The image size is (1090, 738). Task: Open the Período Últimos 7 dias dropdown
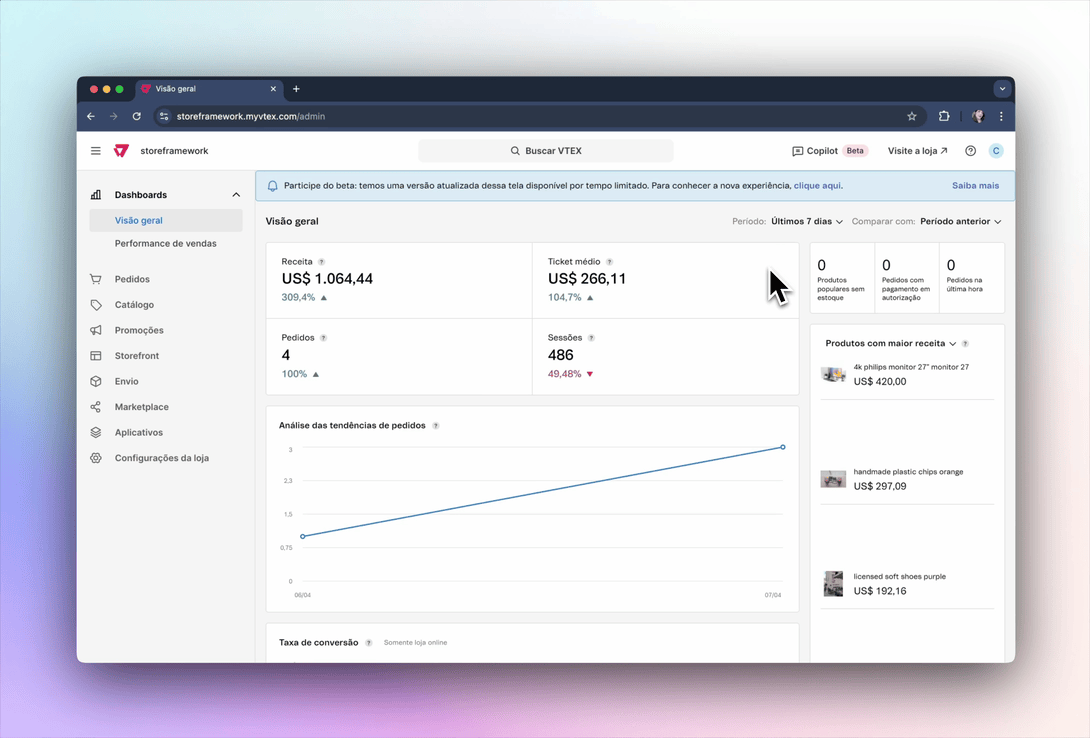[806, 222]
